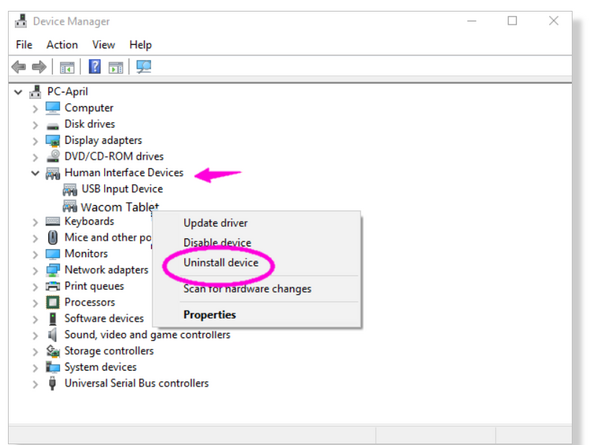Click the Forward arrow toolbar icon
This screenshot has width=600, height=445.
pyautogui.click(x=39, y=67)
